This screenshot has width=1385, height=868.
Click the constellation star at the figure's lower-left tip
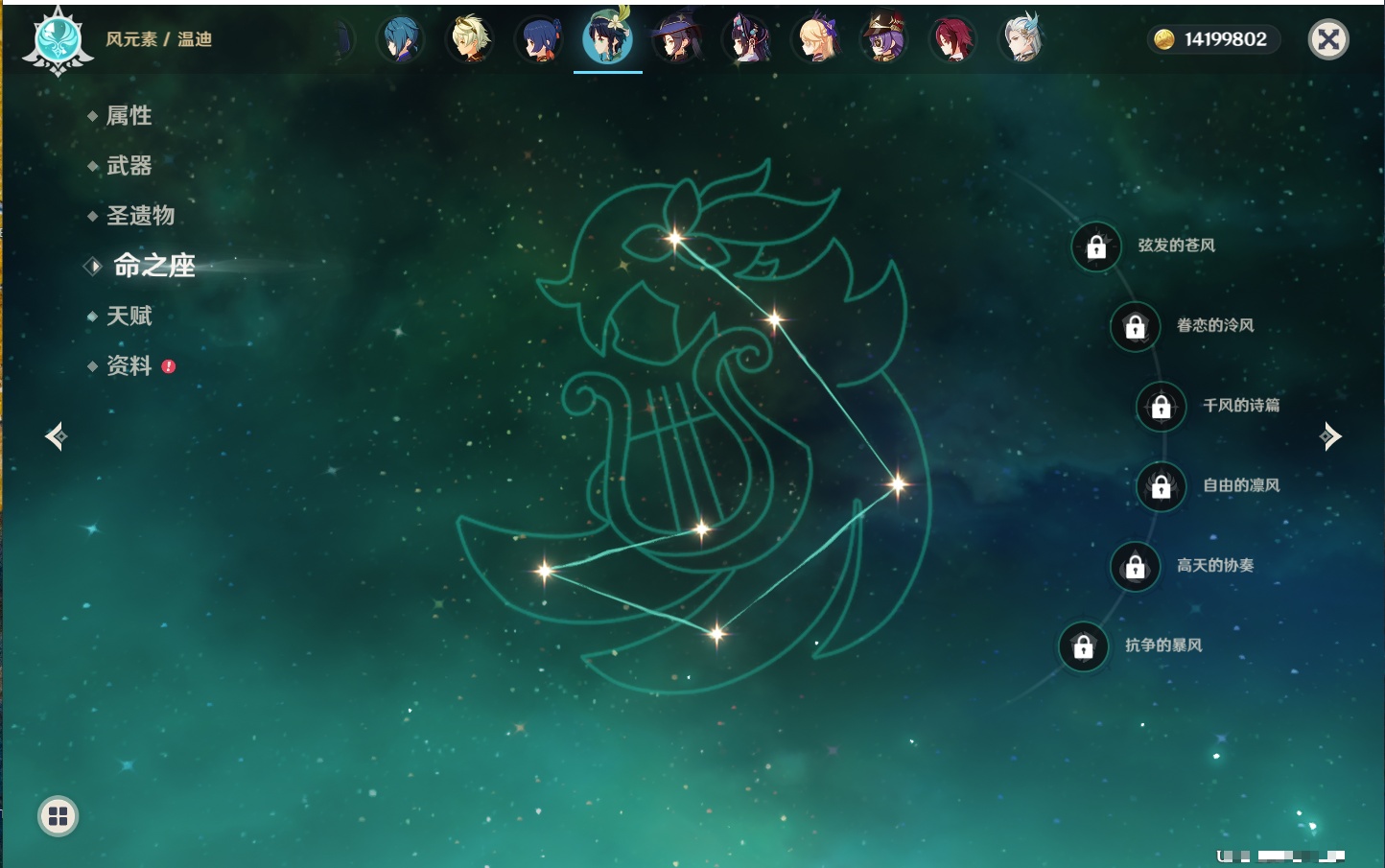pyautogui.click(x=544, y=571)
